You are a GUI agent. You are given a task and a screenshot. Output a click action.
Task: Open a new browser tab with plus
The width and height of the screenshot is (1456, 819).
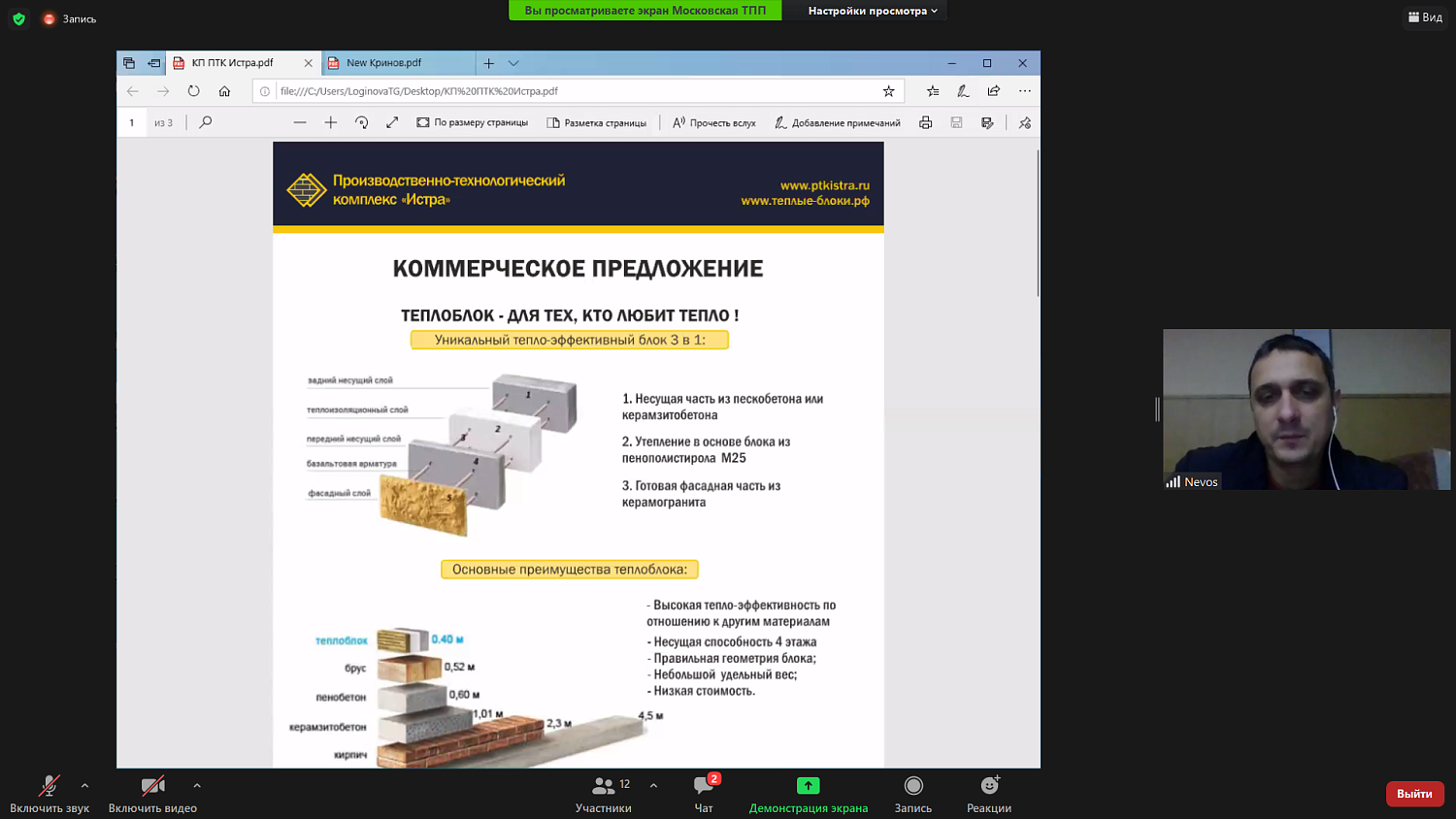[x=488, y=63]
